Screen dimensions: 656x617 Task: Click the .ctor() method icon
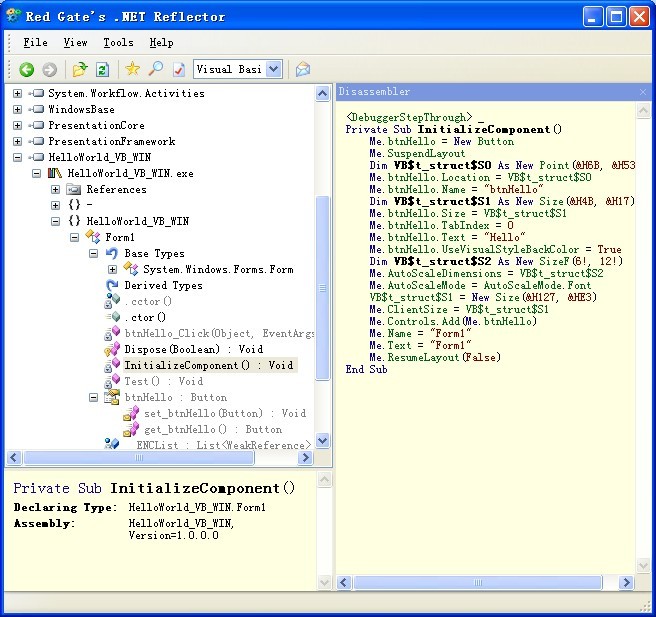(x=113, y=317)
